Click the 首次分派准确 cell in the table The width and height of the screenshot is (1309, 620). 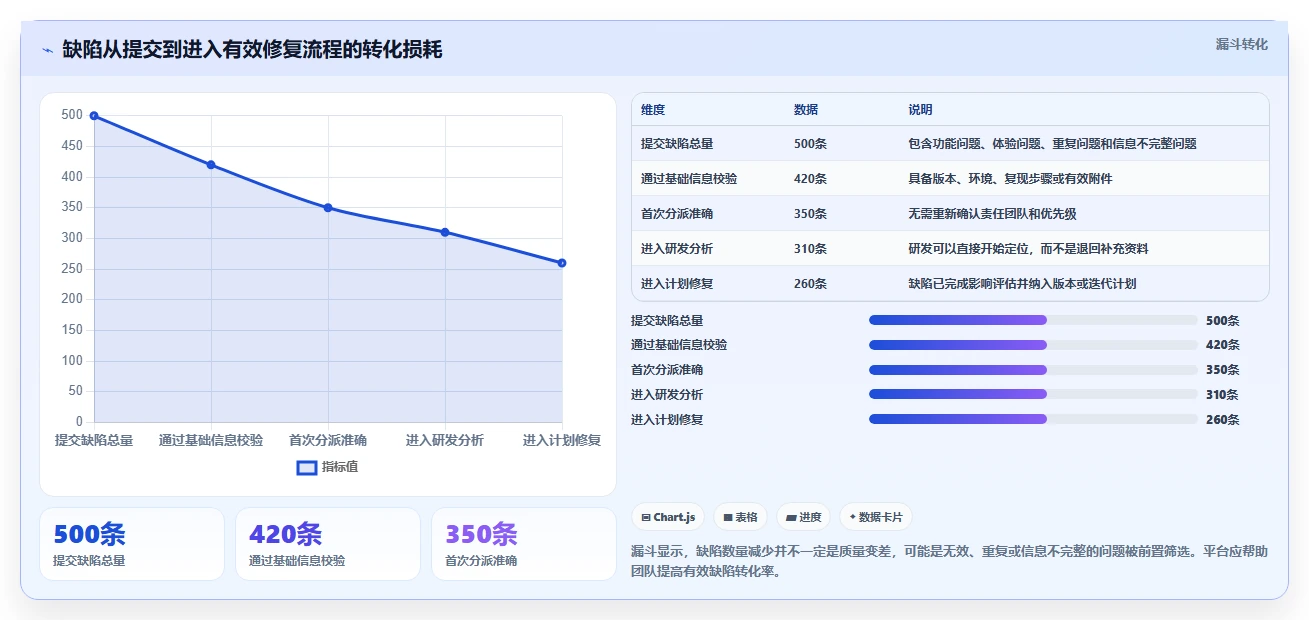point(677,214)
